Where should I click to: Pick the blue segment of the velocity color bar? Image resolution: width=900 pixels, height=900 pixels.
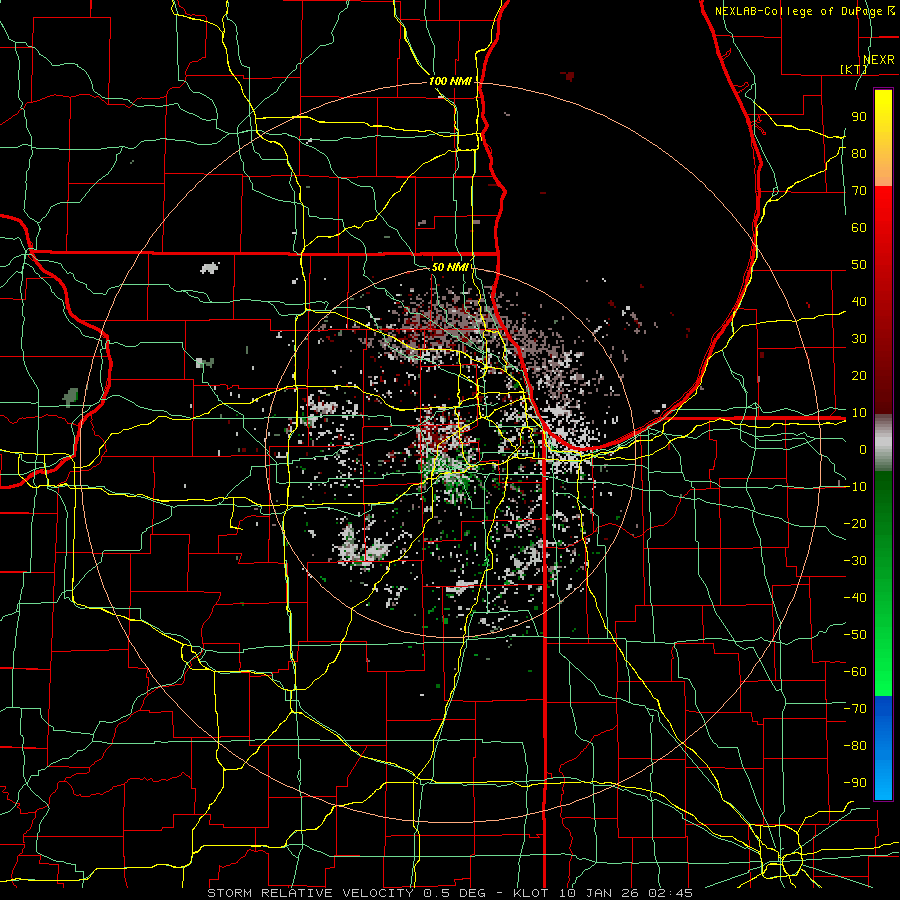883,748
